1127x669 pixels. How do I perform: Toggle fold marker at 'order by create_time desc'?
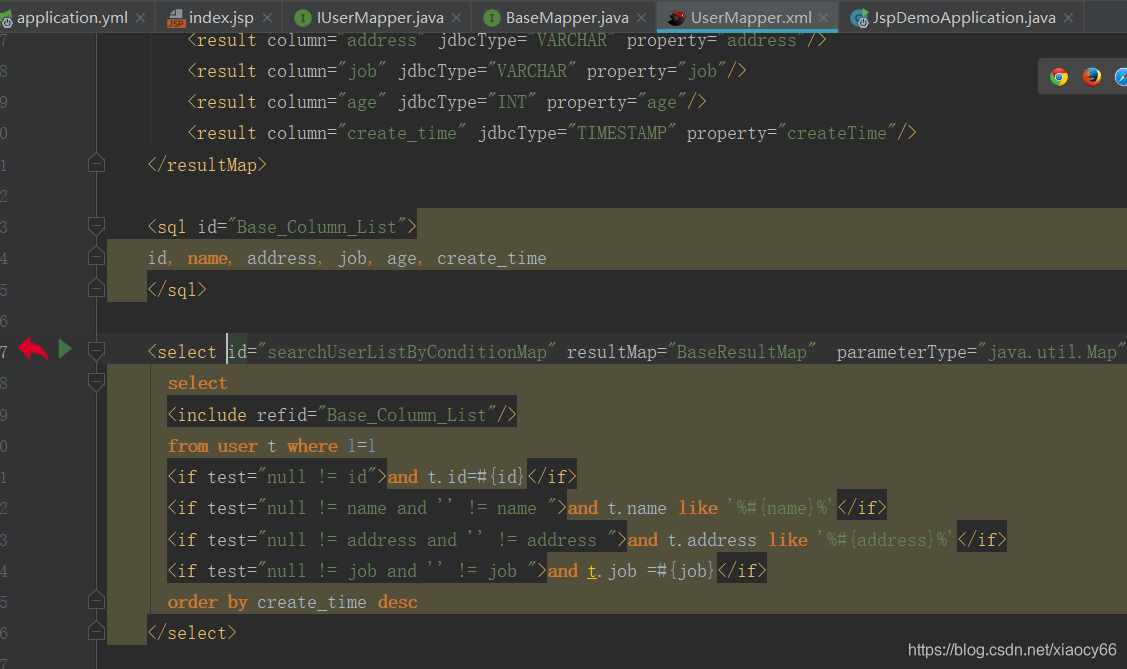click(x=96, y=600)
